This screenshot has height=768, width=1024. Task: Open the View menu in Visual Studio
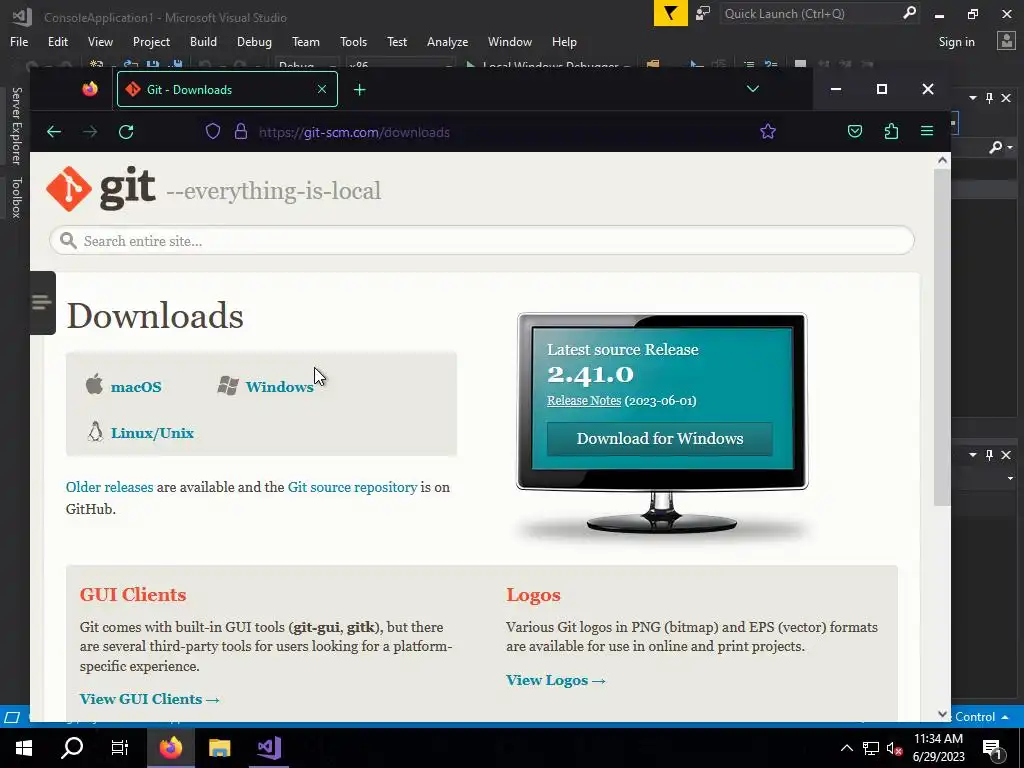click(100, 42)
